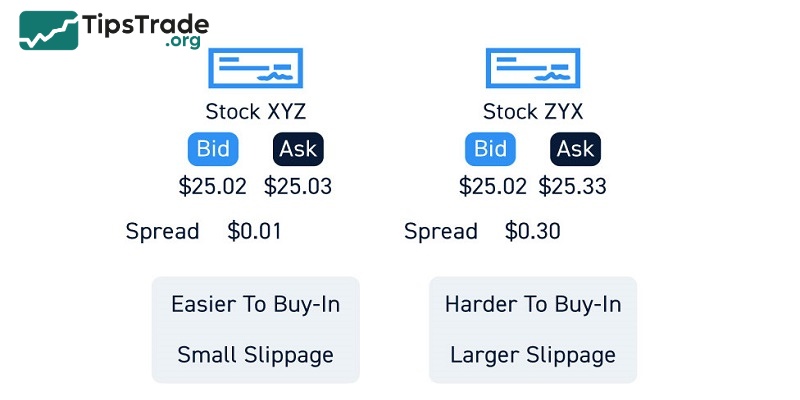Click the check icon above Stock ZYX
This screenshot has height=400, width=800.
point(532,70)
